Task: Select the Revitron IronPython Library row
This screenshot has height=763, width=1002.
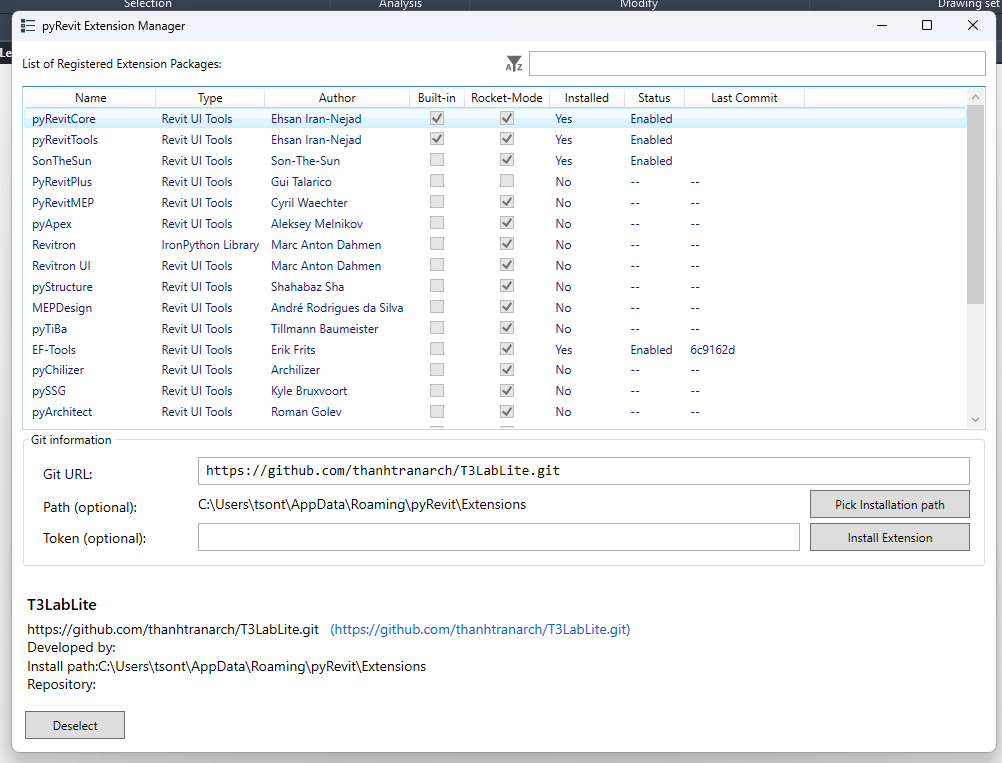Action: [x=495, y=245]
